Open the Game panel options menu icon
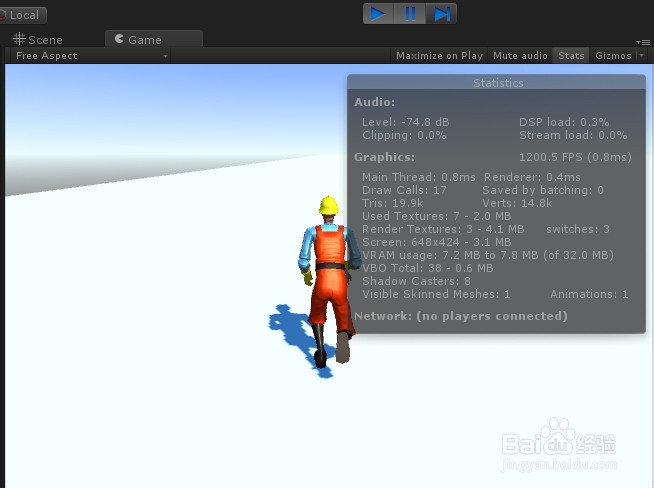654x488 pixels. pyautogui.click(x=643, y=42)
